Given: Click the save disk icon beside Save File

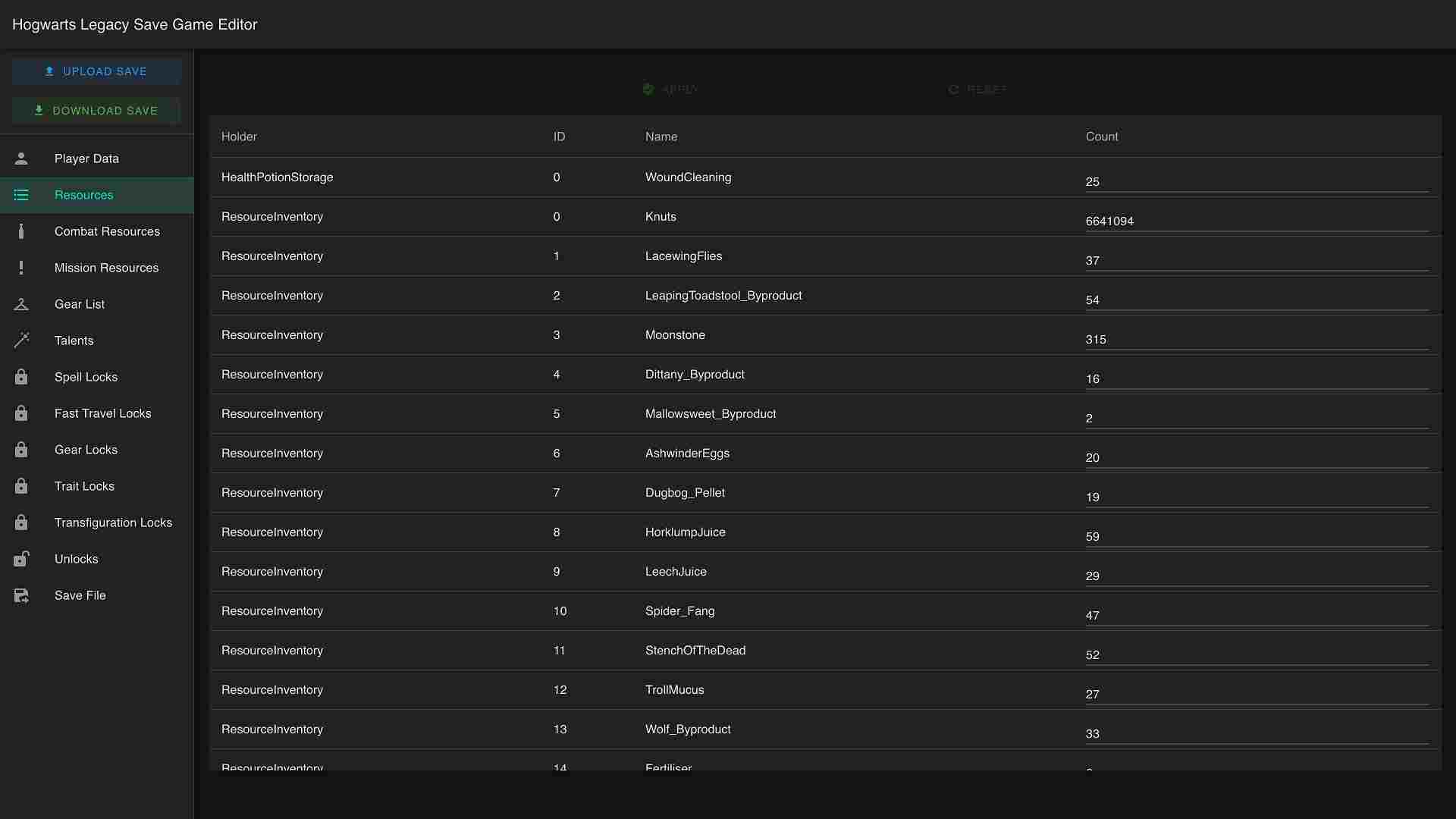Looking at the screenshot, I should click(x=21, y=595).
